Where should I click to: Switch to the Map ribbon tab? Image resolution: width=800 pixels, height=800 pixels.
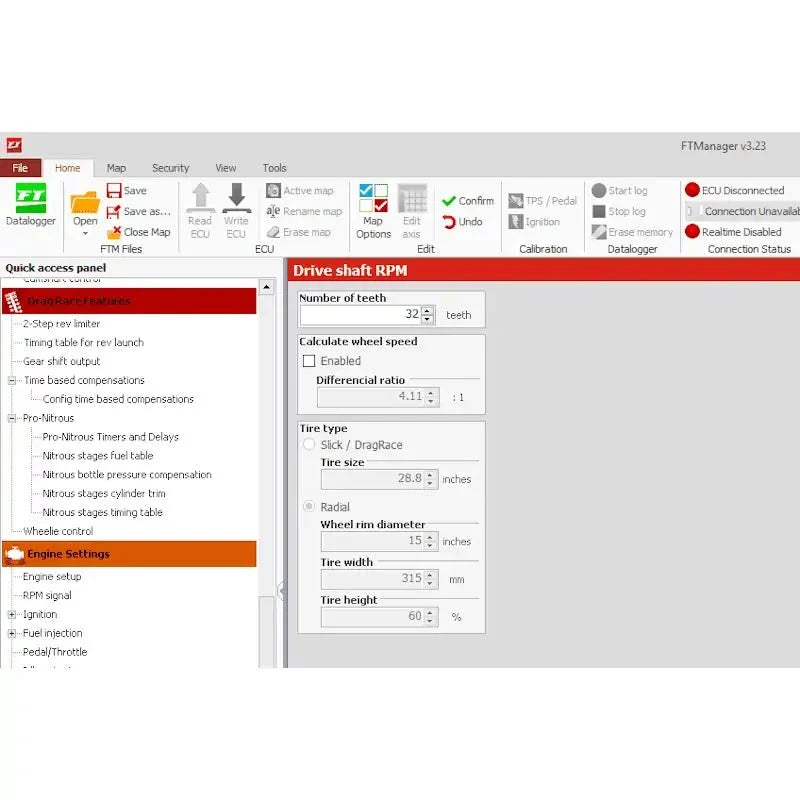[116, 168]
